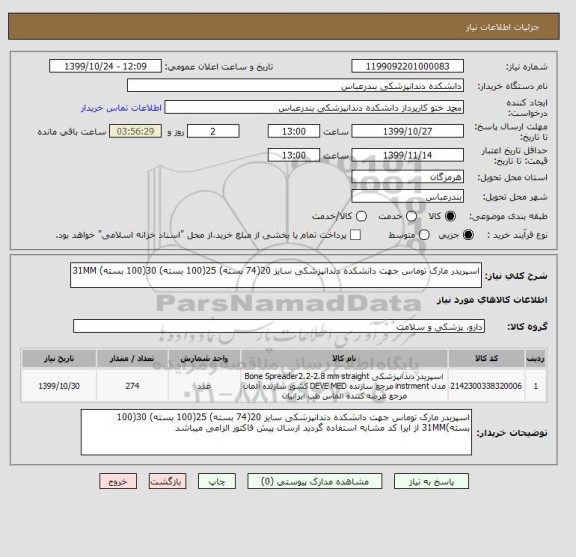Click the گروه کالا field دارو، پزشکی و سلامت
576x557 pixels.
[279, 326]
